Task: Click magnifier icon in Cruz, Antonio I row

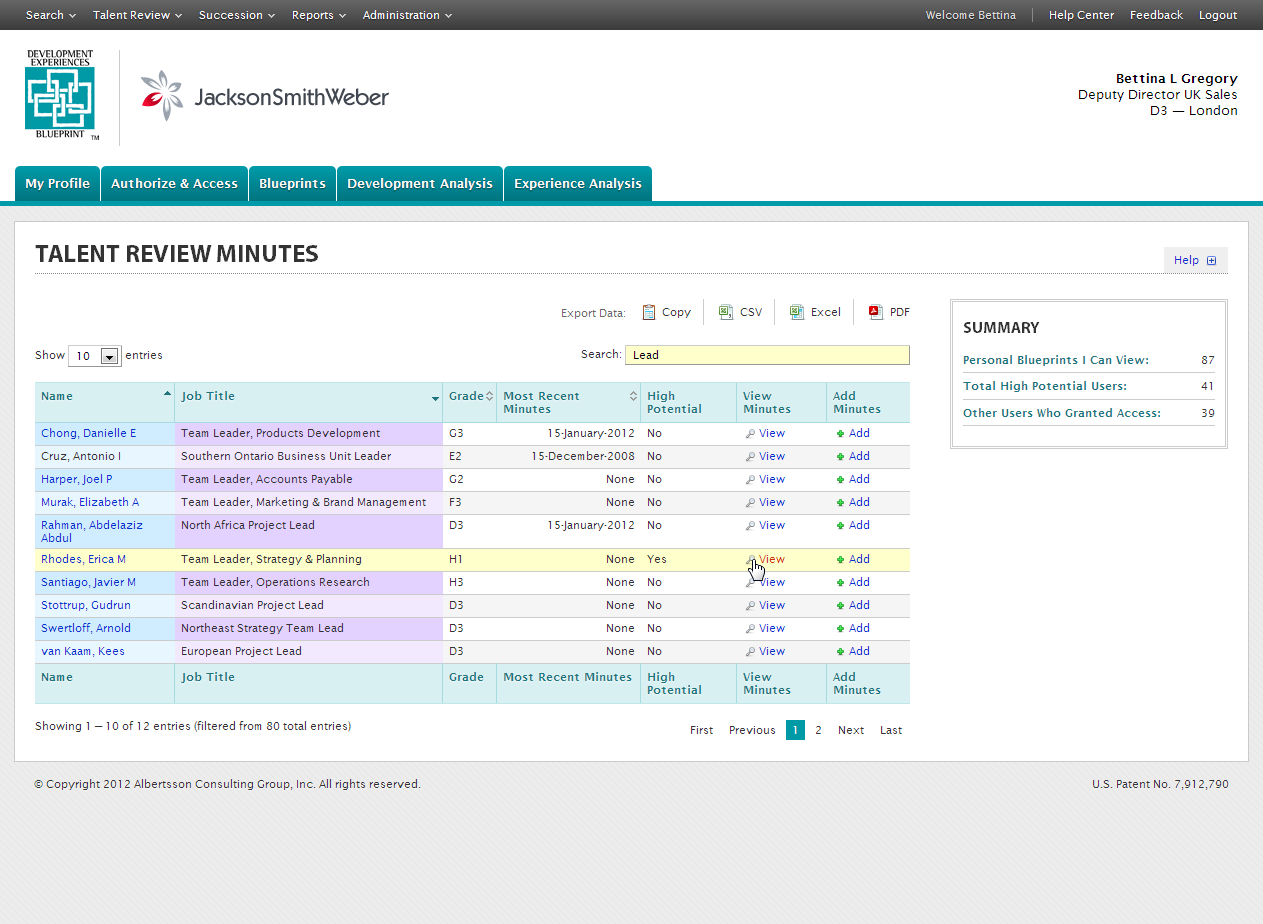Action: point(750,457)
